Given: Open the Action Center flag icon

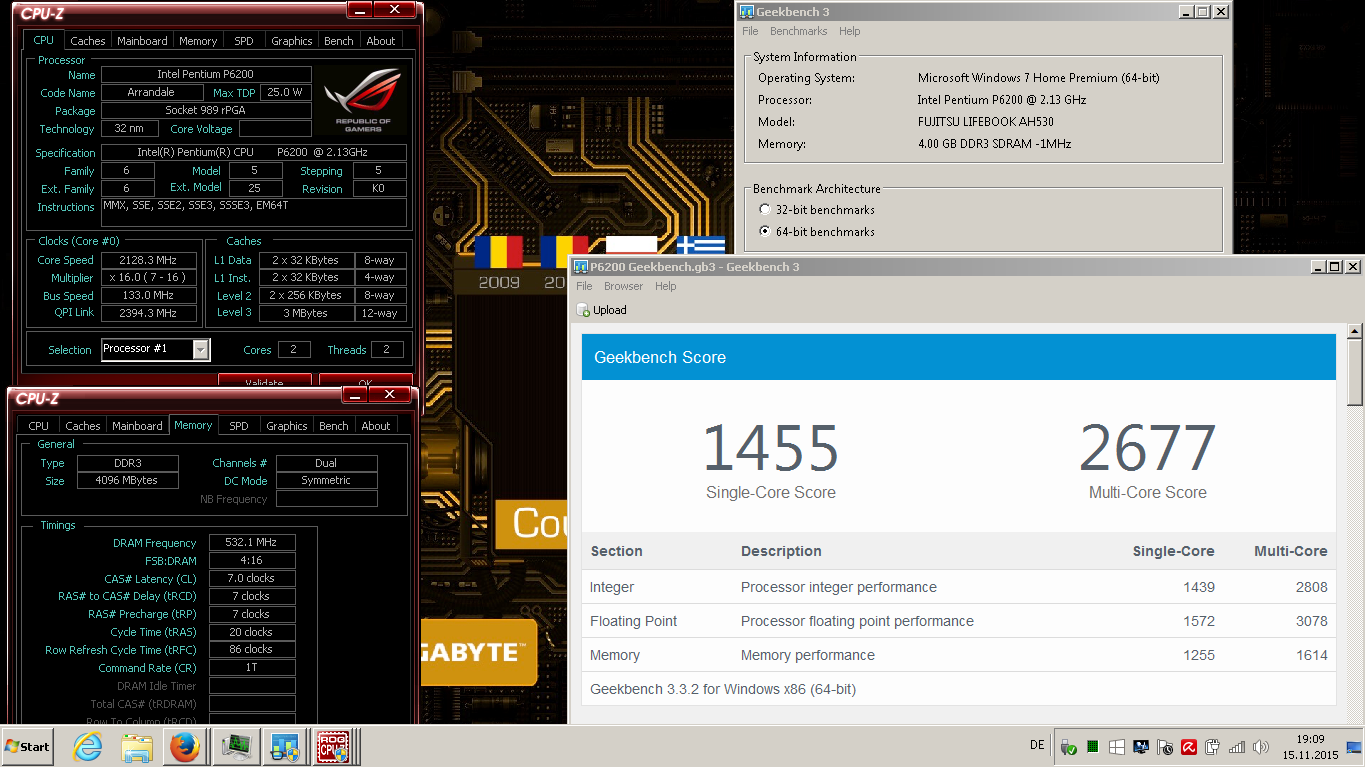Looking at the screenshot, I should tap(1165, 747).
